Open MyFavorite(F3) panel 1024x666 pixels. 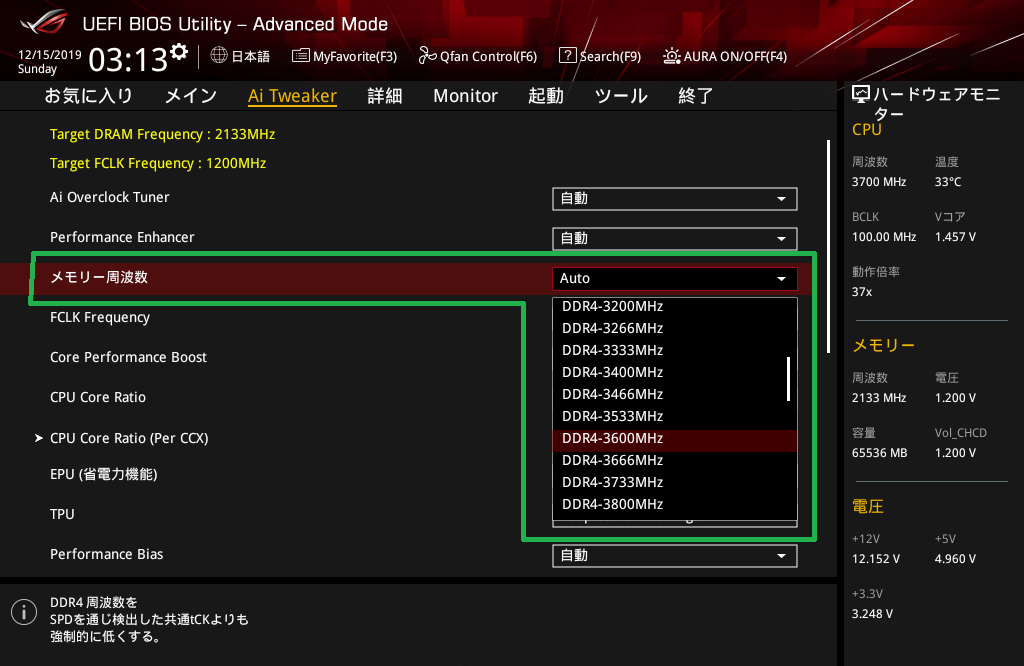click(x=344, y=56)
